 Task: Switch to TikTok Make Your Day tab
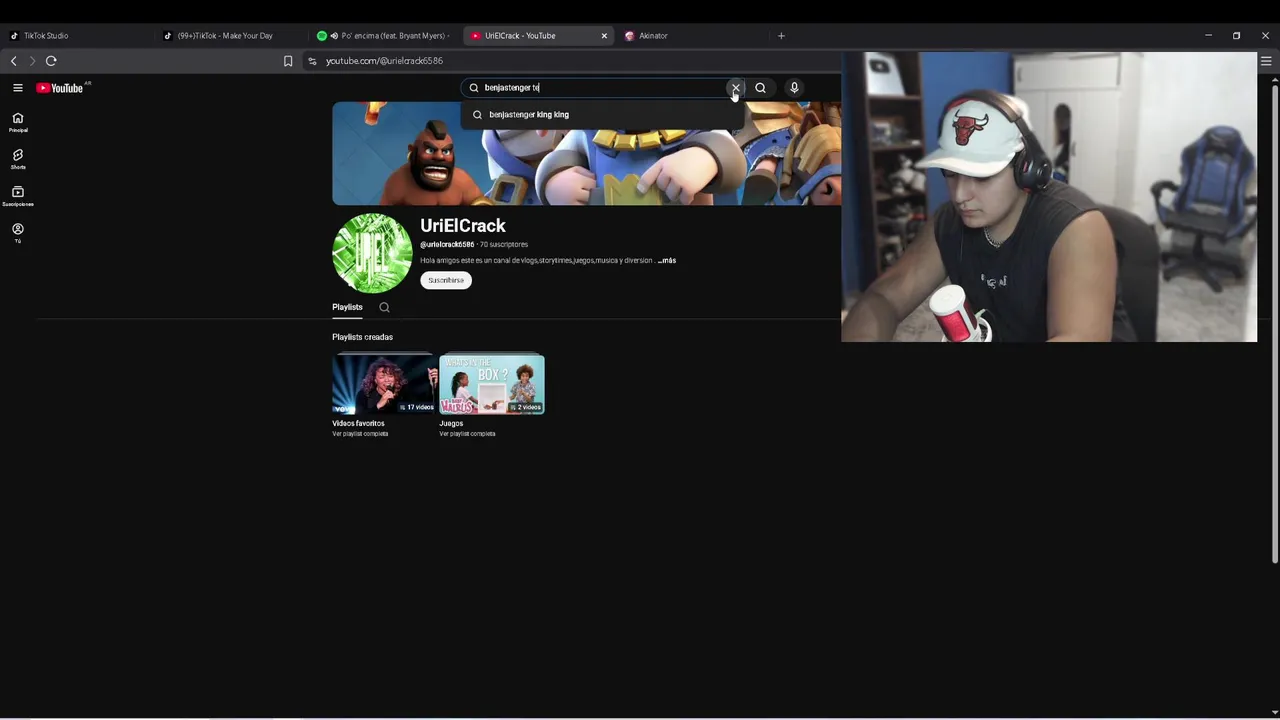233,36
